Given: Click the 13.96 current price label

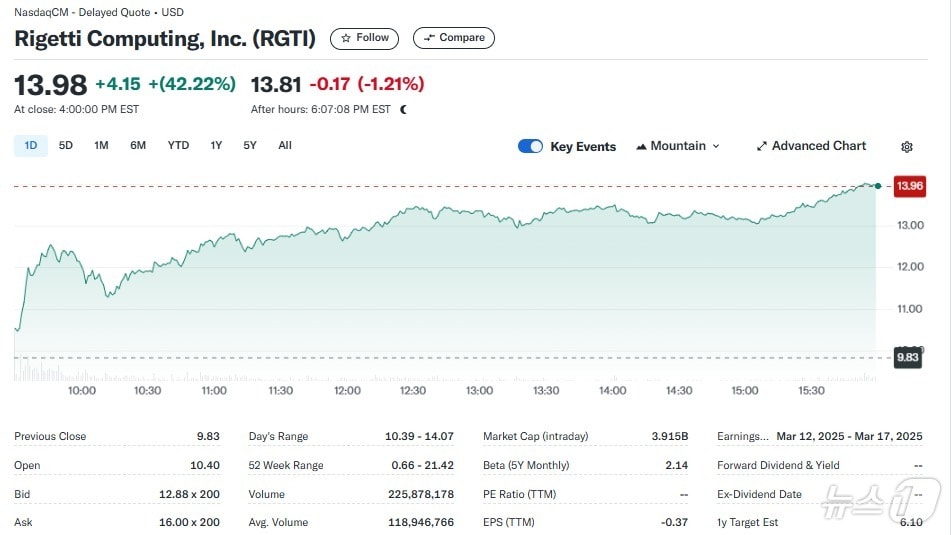Looking at the screenshot, I should (910, 186).
